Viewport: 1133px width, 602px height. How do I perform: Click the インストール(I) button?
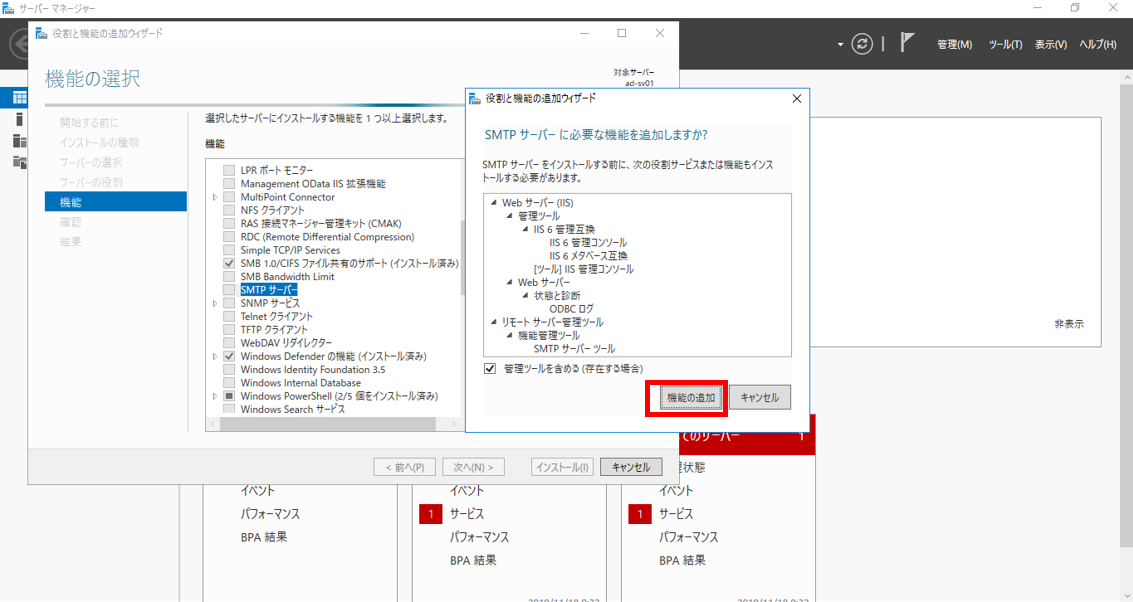click(561, 468)
